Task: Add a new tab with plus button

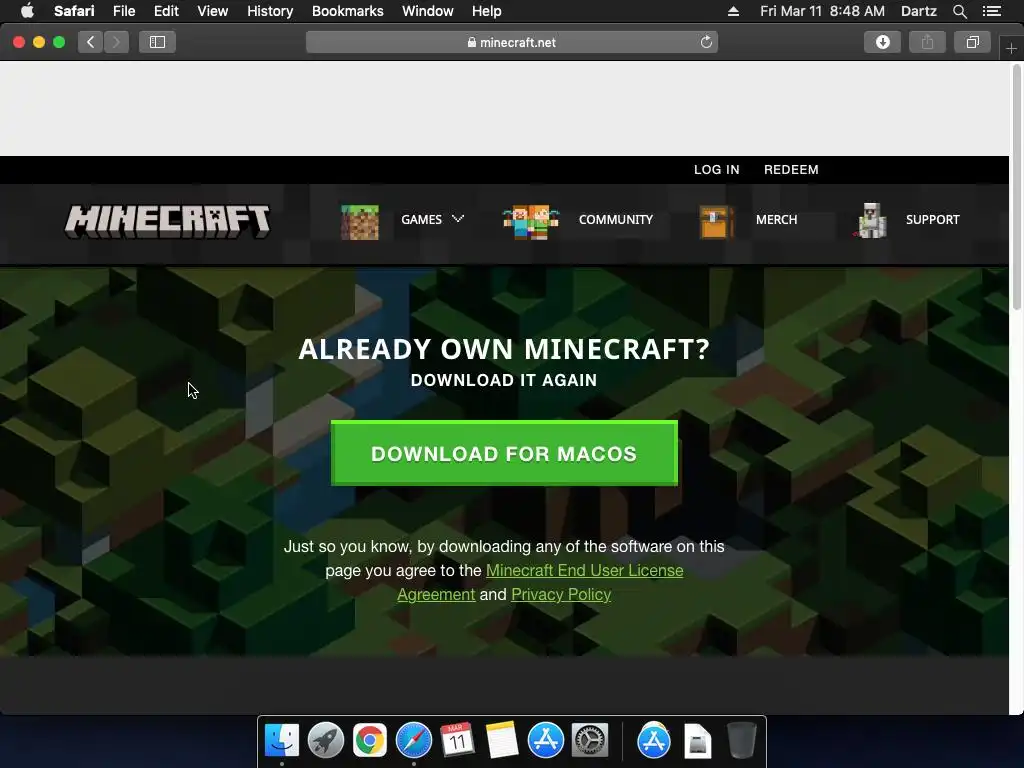Action: point(1011,48)
